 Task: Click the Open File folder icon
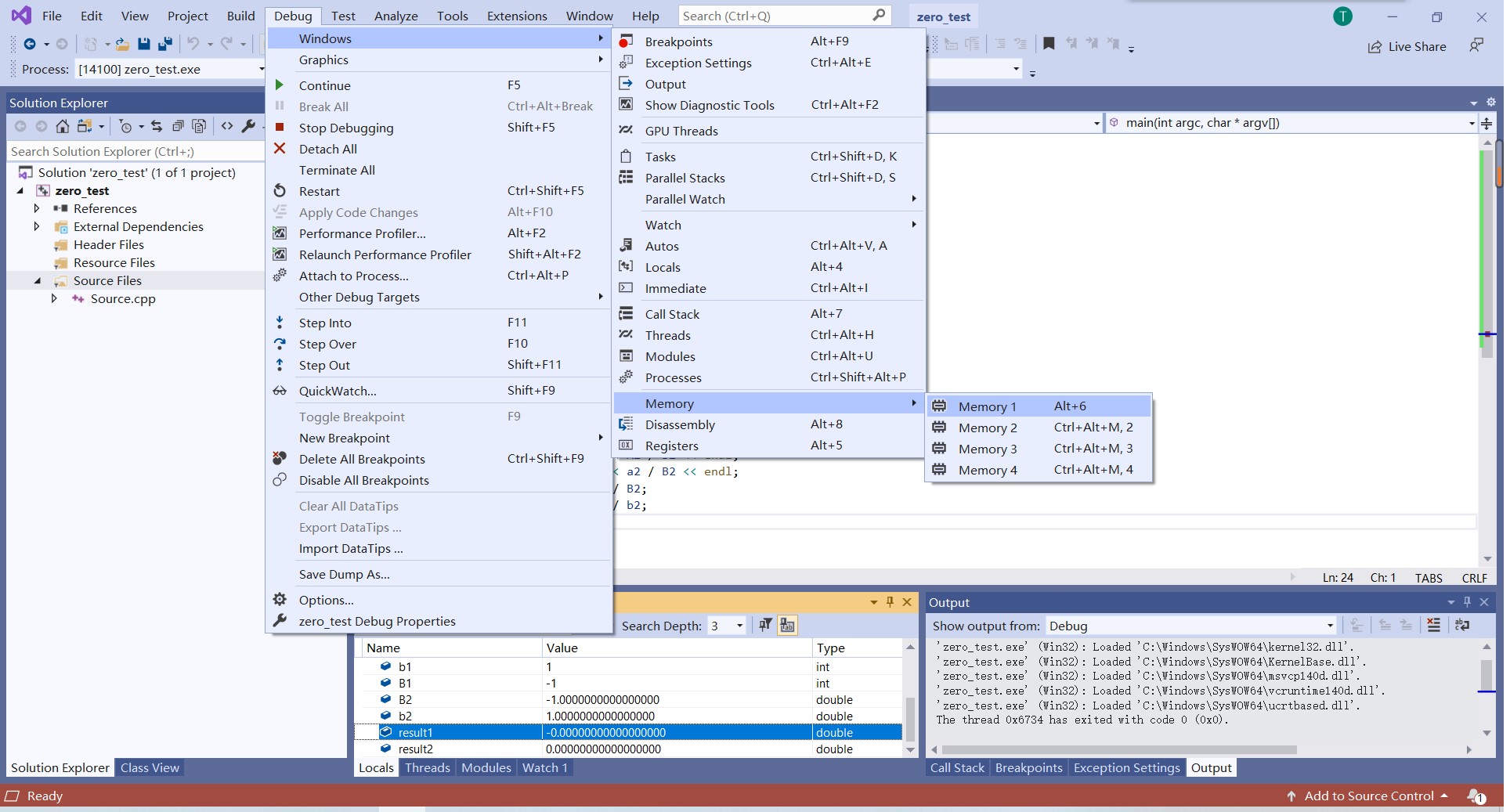click(122, 44)
